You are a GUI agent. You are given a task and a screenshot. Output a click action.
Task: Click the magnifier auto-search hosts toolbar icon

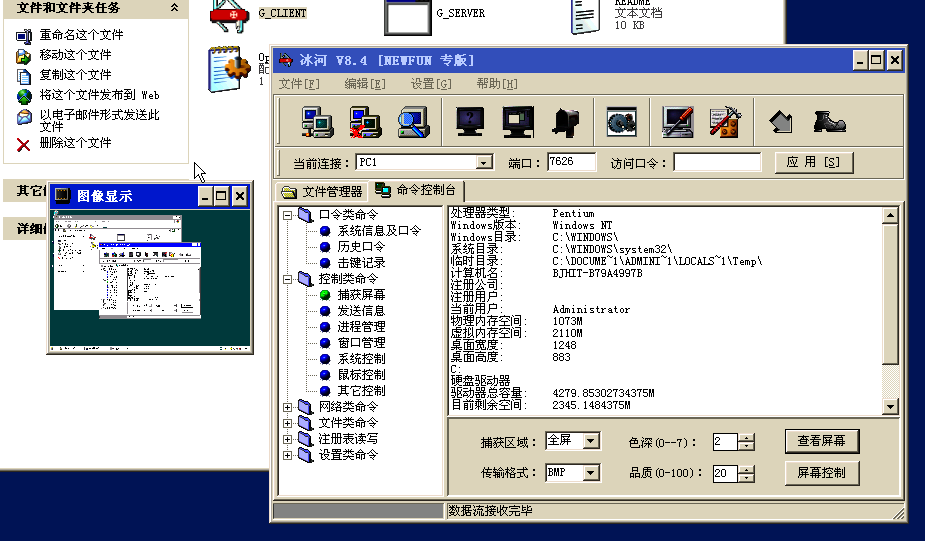click(x=413, y=122)
